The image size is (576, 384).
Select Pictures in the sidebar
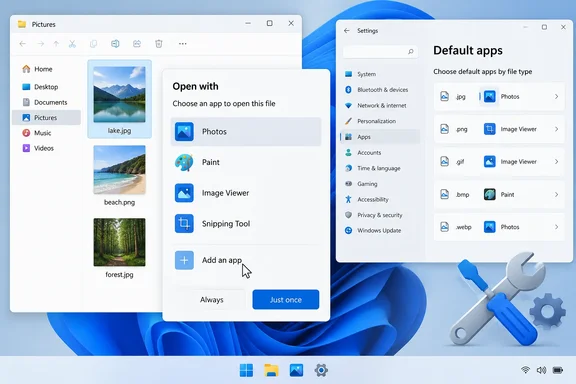pyautogui.click(x=46, y=118)
